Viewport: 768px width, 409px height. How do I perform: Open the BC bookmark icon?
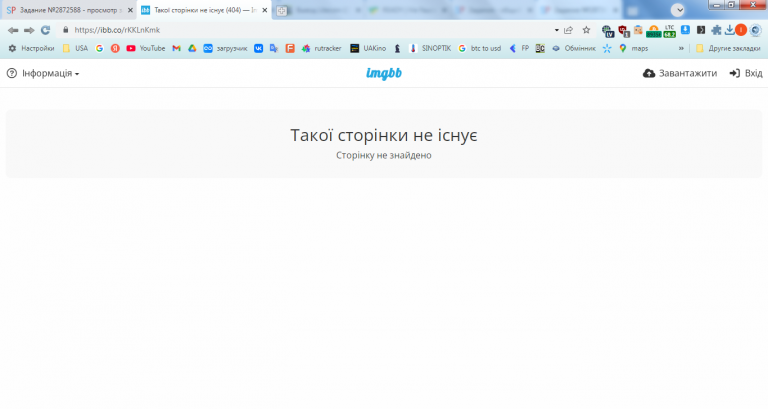pos(540,48)
